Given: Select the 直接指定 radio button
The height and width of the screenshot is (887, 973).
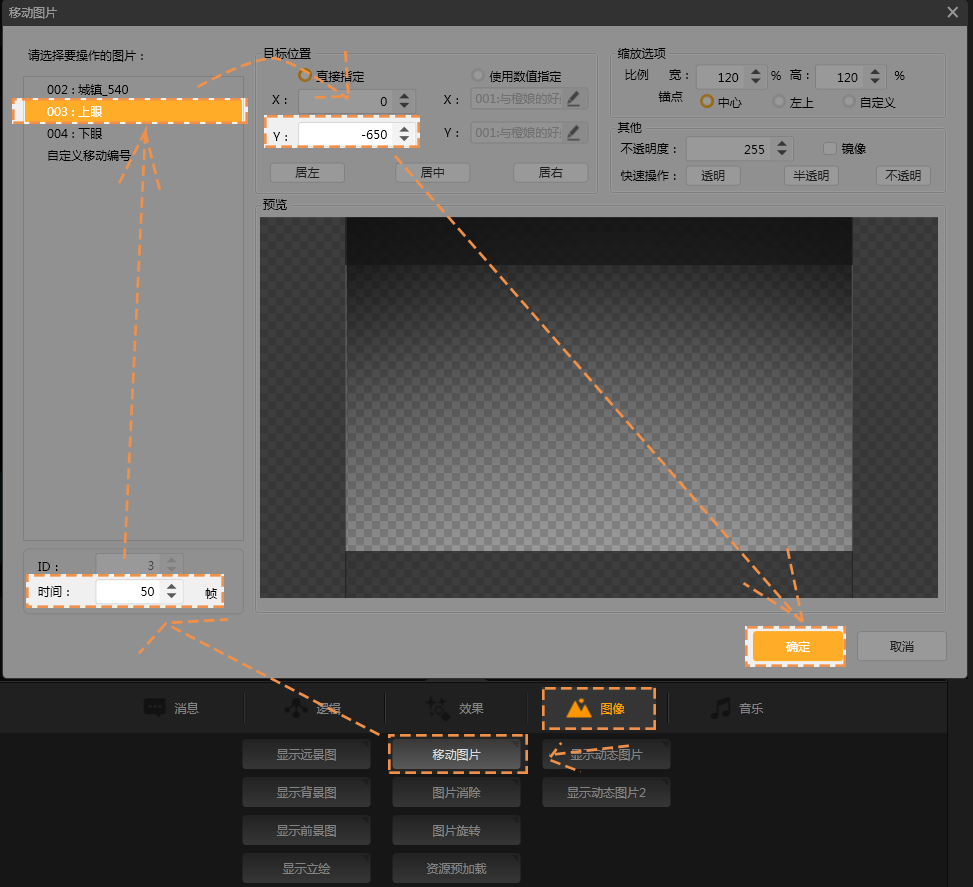Looking at the screenshot, I should tap(305, 75).
